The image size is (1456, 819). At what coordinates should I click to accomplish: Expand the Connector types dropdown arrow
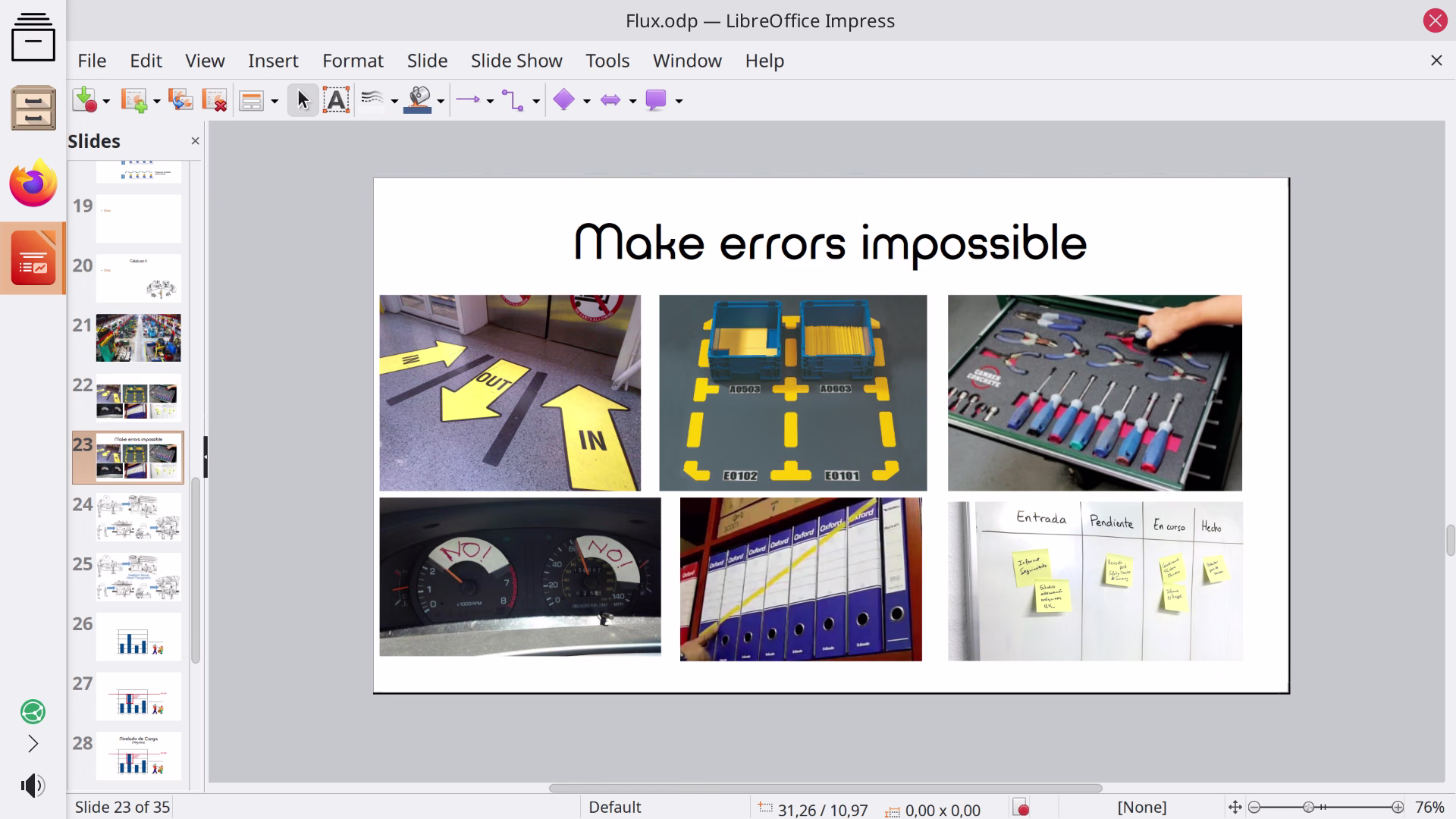point(535,101)
